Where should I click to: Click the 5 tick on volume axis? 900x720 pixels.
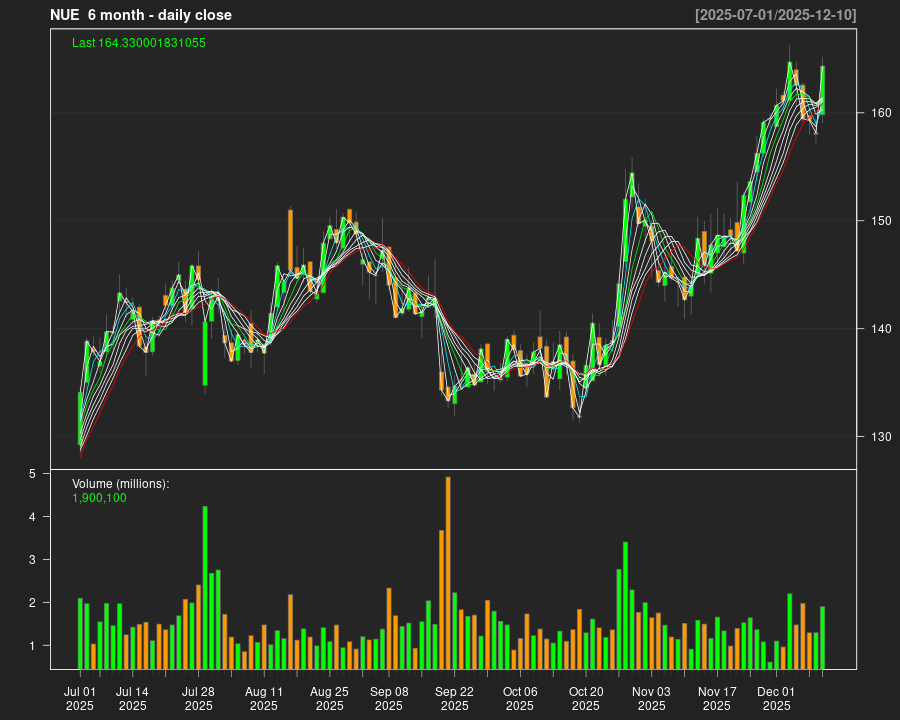[33, 474]
